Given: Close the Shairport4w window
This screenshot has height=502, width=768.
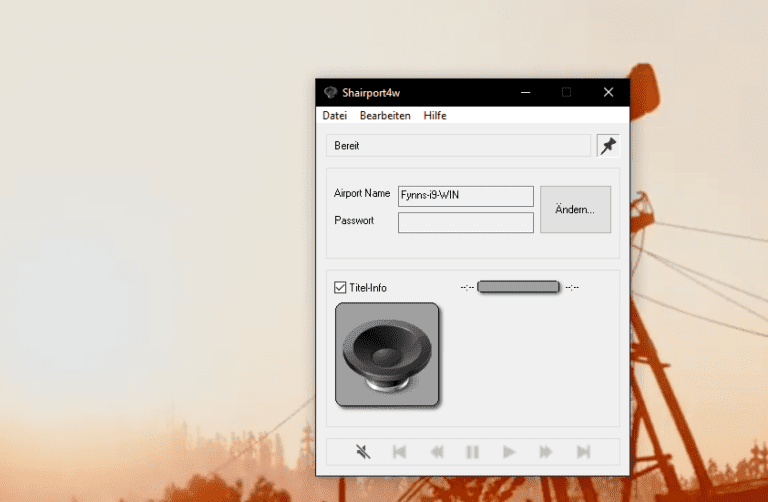Looking at the screenshot, I should (608, 92).
